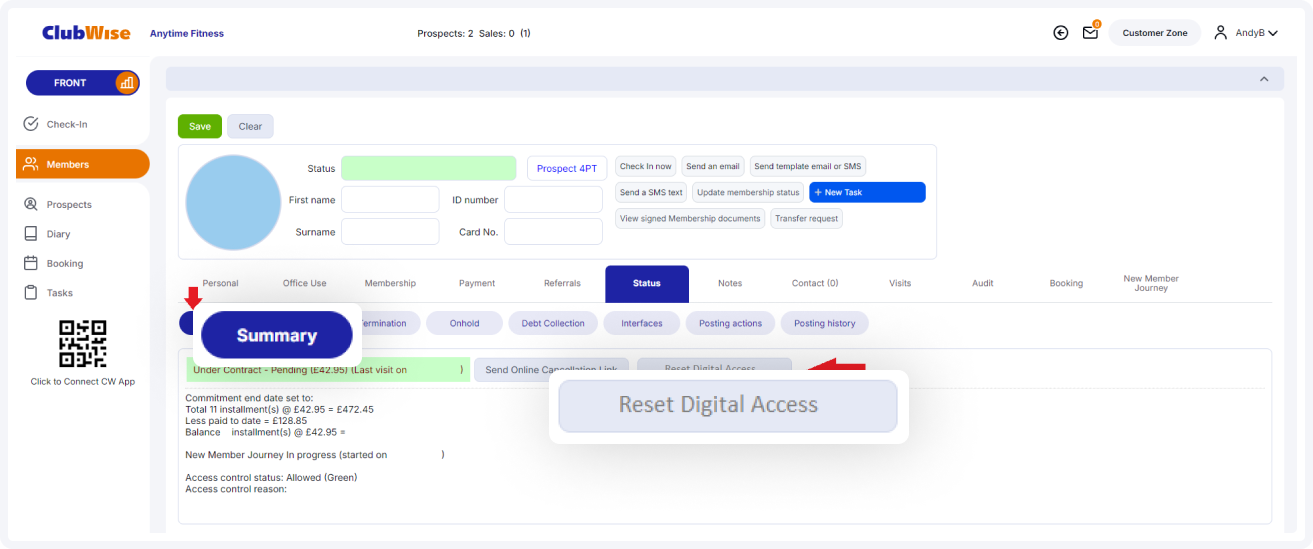Viewport: 1313px width, 549px height.
Task: Open the Diary sidebar item
Action: tap(58, 234)
